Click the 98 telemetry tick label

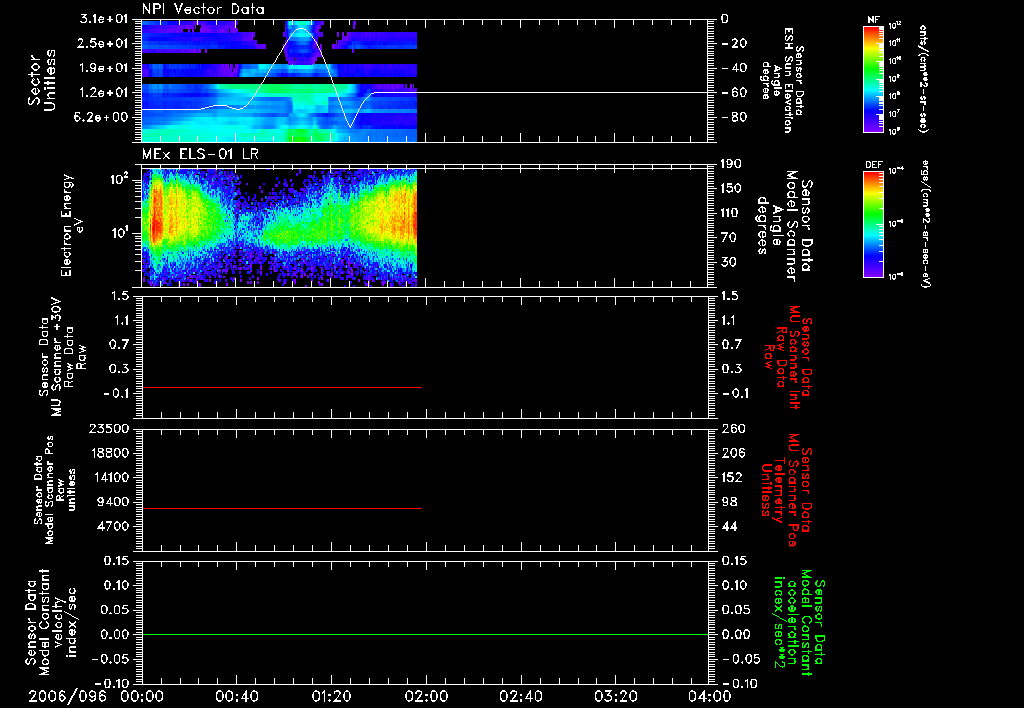pyautogui.click(x=729, y=502)
